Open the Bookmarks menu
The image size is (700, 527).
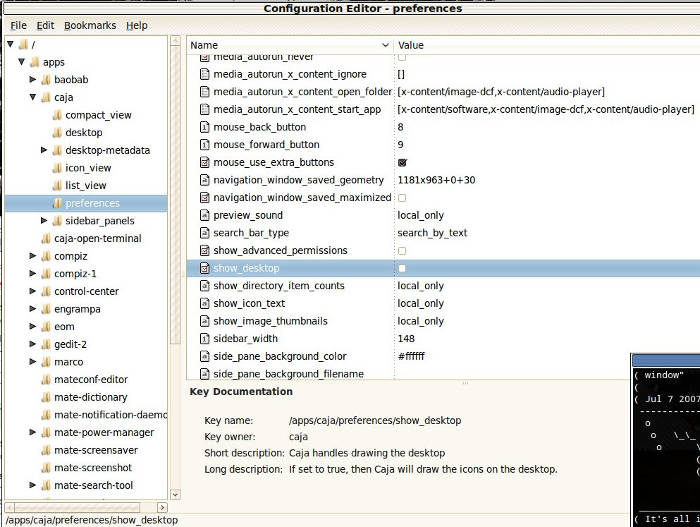coord(90,25)
